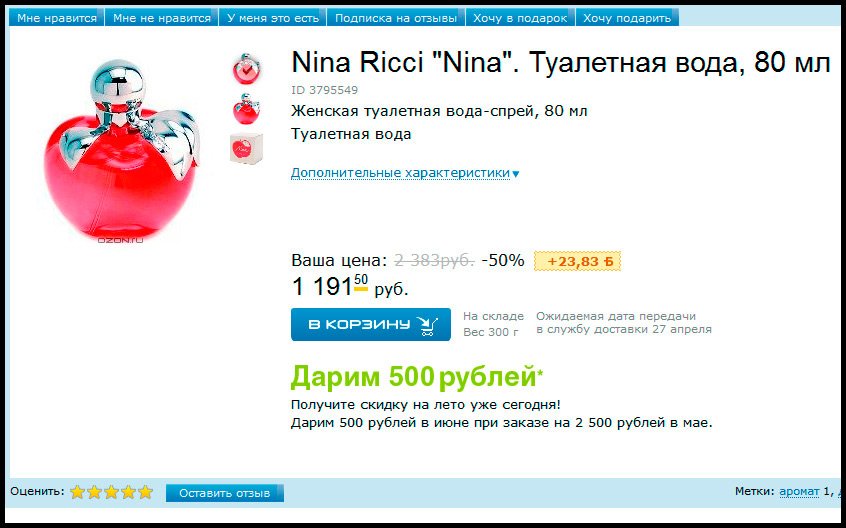The width and height of the screenshot is (846, 528).
Task: Click the cart icon on В корзину button
Action: [427, 325]
